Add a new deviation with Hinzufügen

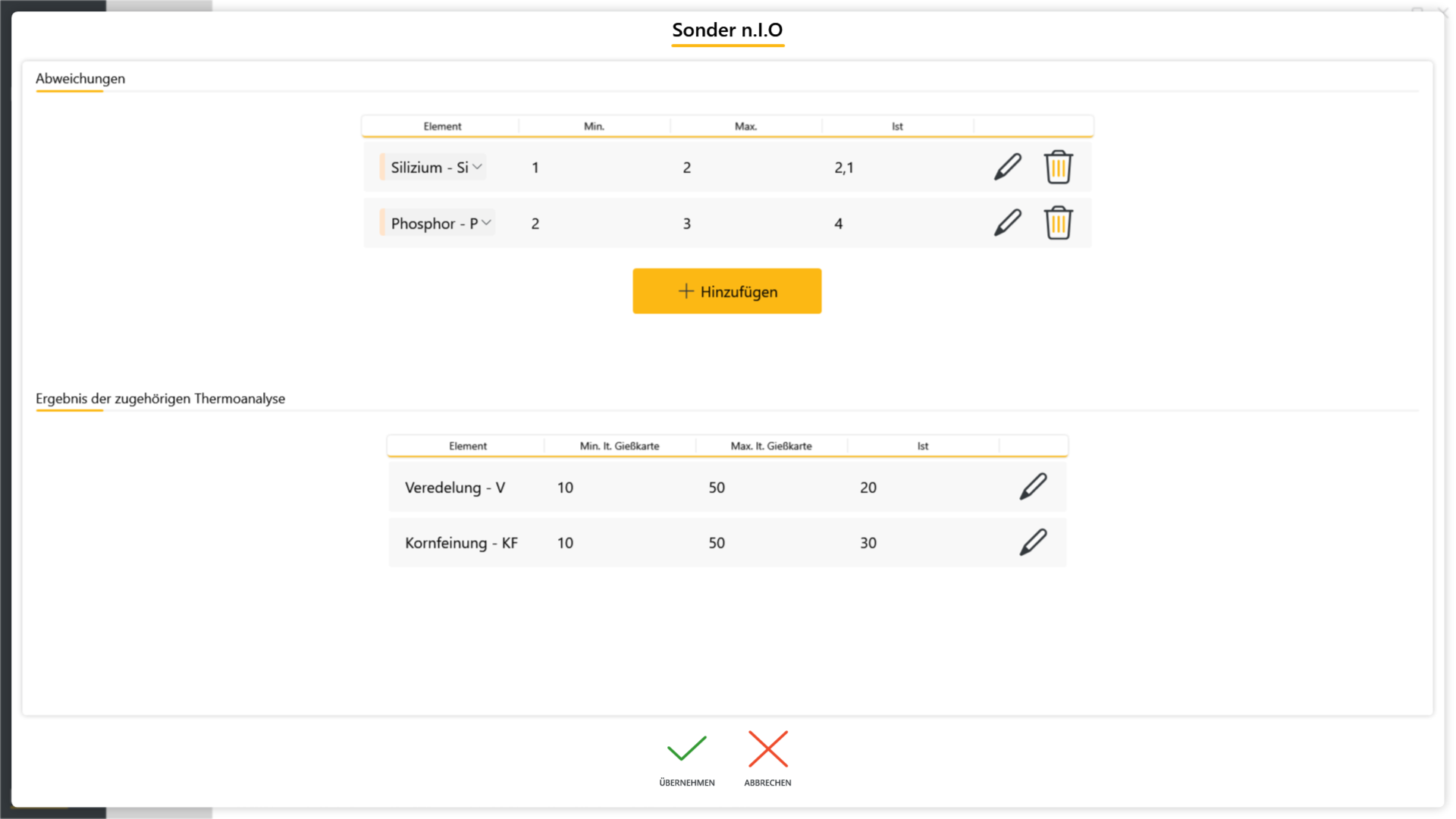coord(727,291)
